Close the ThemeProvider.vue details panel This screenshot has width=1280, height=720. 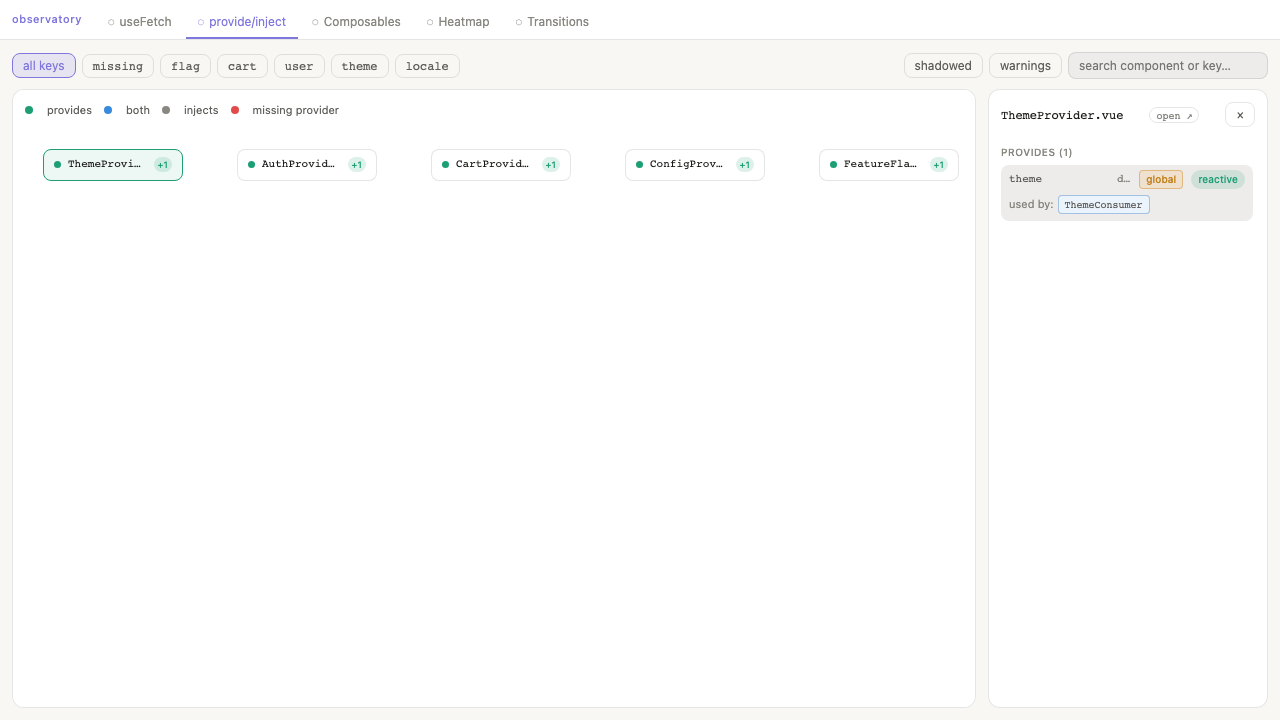[x=1239, y=115]
